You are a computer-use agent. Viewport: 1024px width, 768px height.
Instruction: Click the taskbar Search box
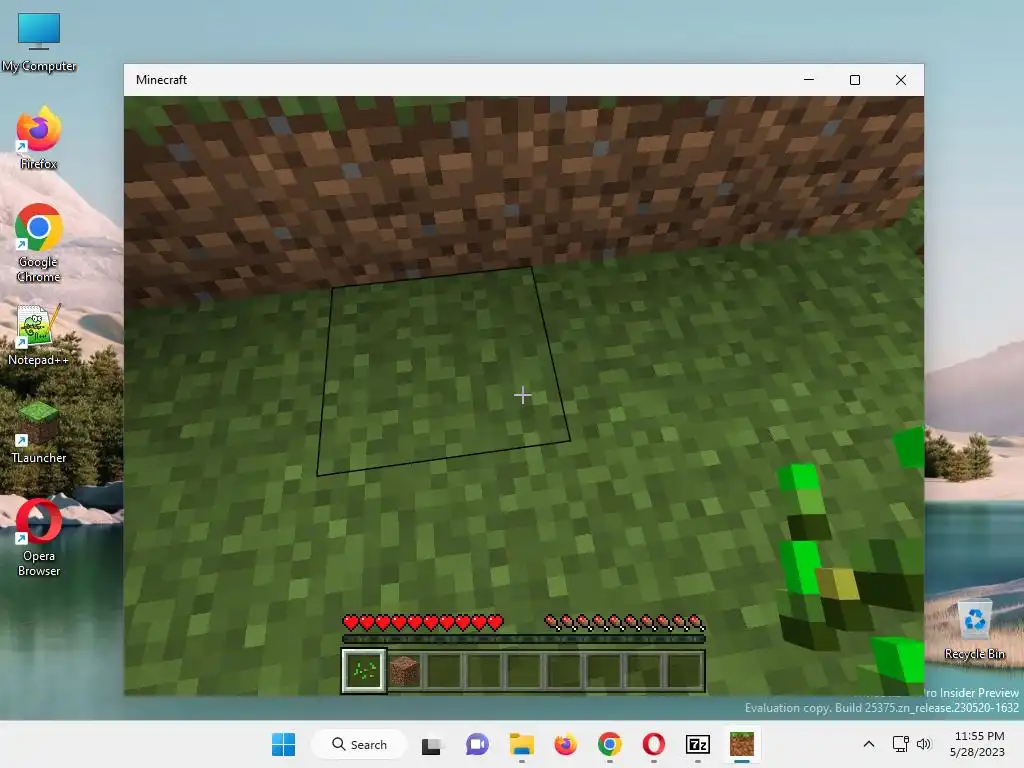coord(359,744)
